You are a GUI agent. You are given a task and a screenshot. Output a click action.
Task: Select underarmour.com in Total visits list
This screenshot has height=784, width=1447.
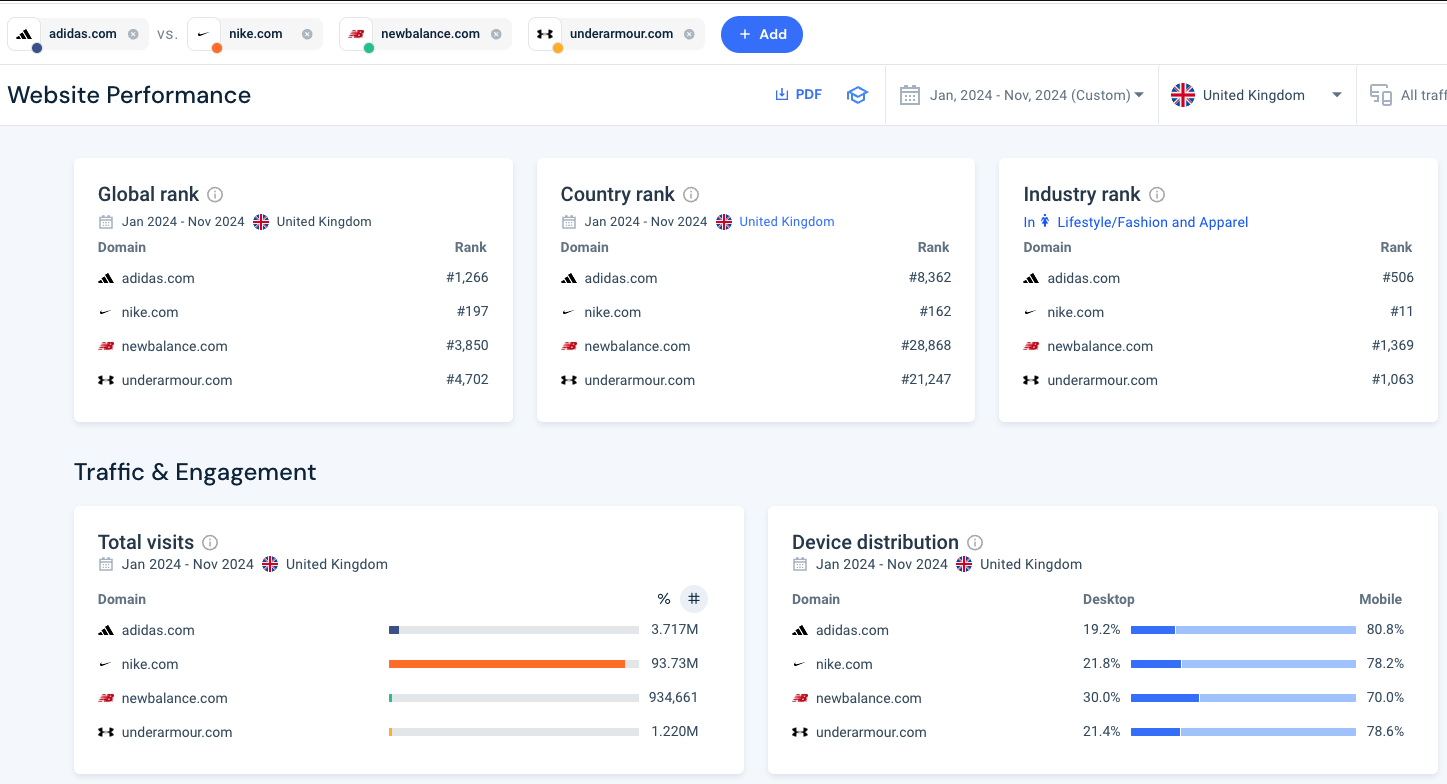coord(177,733)
